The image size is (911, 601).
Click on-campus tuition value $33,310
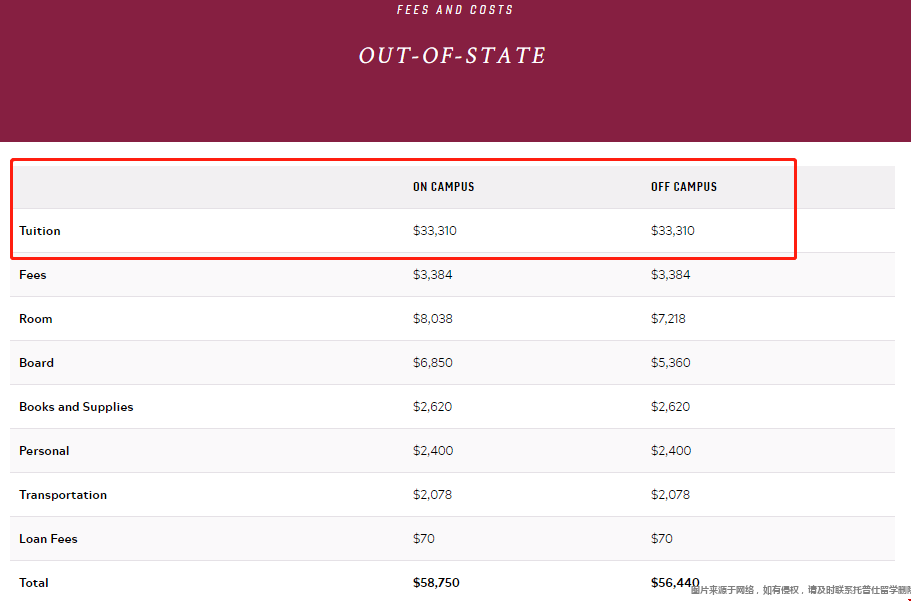click(435, 231)
